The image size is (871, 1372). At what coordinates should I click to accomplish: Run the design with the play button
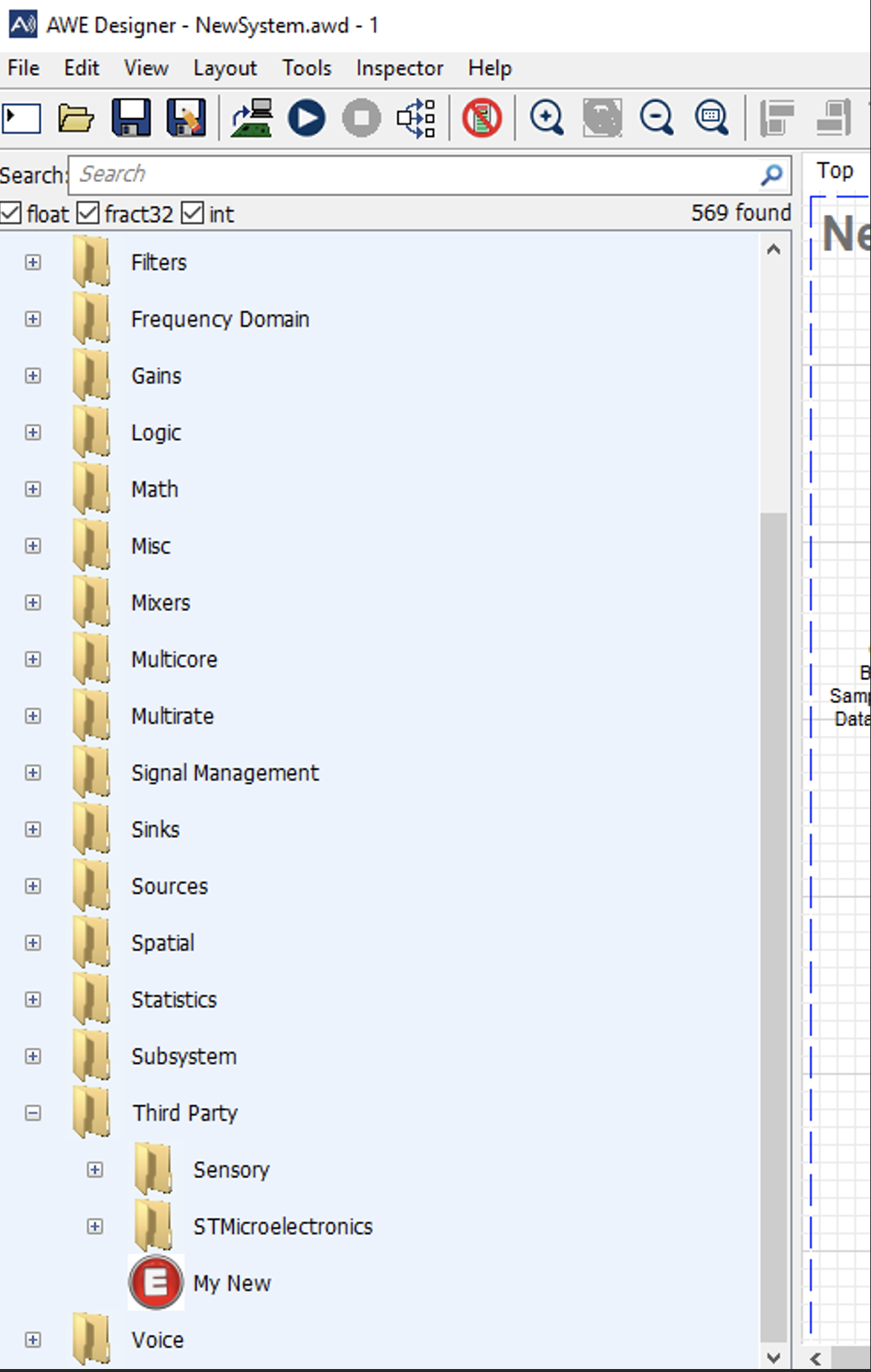click(306, 118)
